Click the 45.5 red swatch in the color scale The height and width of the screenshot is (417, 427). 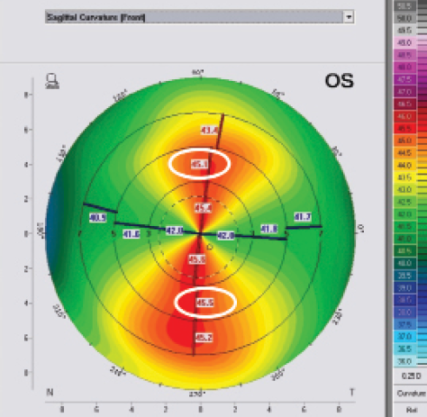(x=405, y=129)
